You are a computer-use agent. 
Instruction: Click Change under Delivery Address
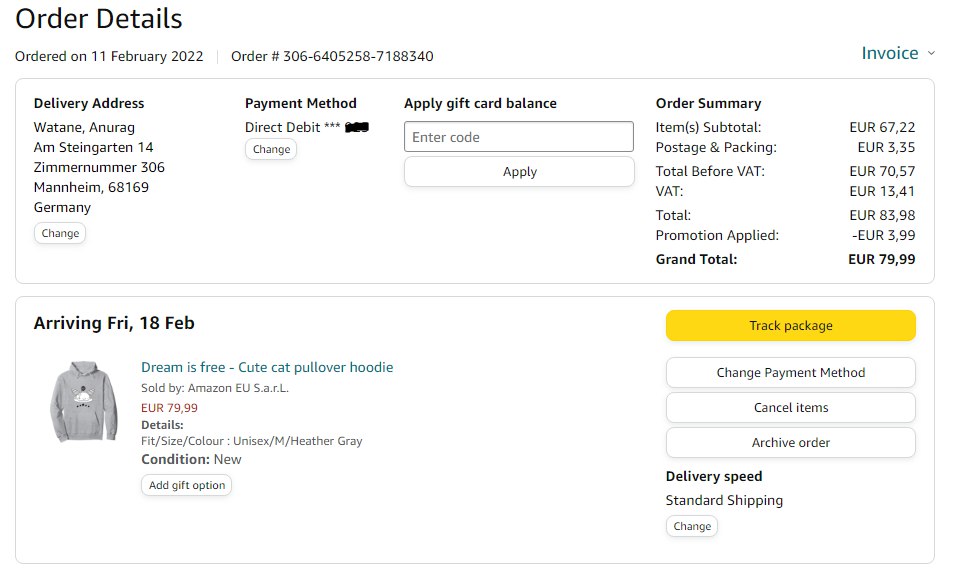[60, 233]
